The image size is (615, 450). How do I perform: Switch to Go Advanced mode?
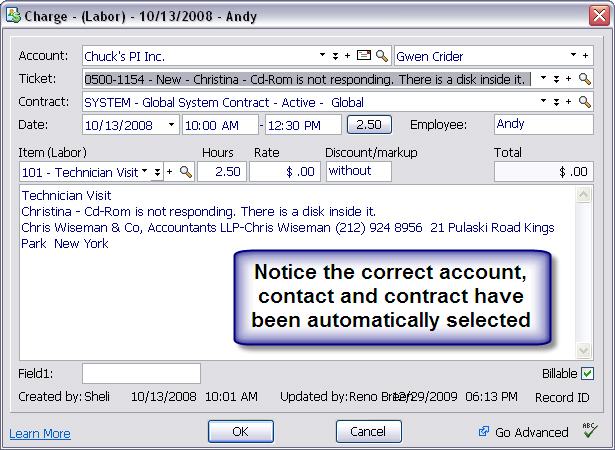[x=524, y=432]
